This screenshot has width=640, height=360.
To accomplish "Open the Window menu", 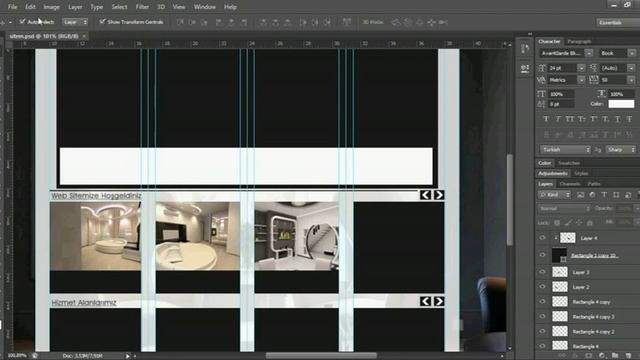I will (x=204, y=7).
